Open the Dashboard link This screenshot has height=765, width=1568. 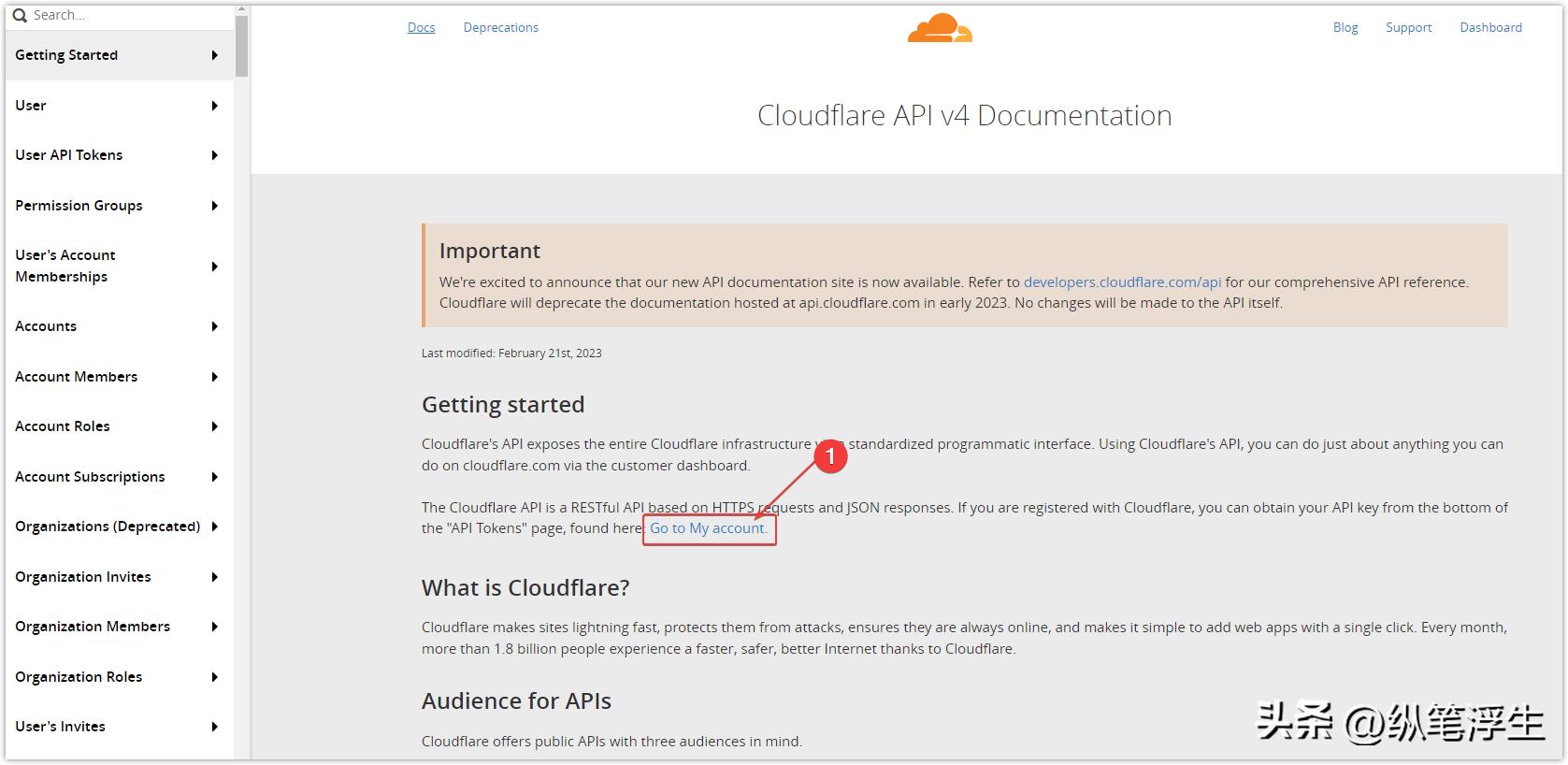coord(1491,28)
